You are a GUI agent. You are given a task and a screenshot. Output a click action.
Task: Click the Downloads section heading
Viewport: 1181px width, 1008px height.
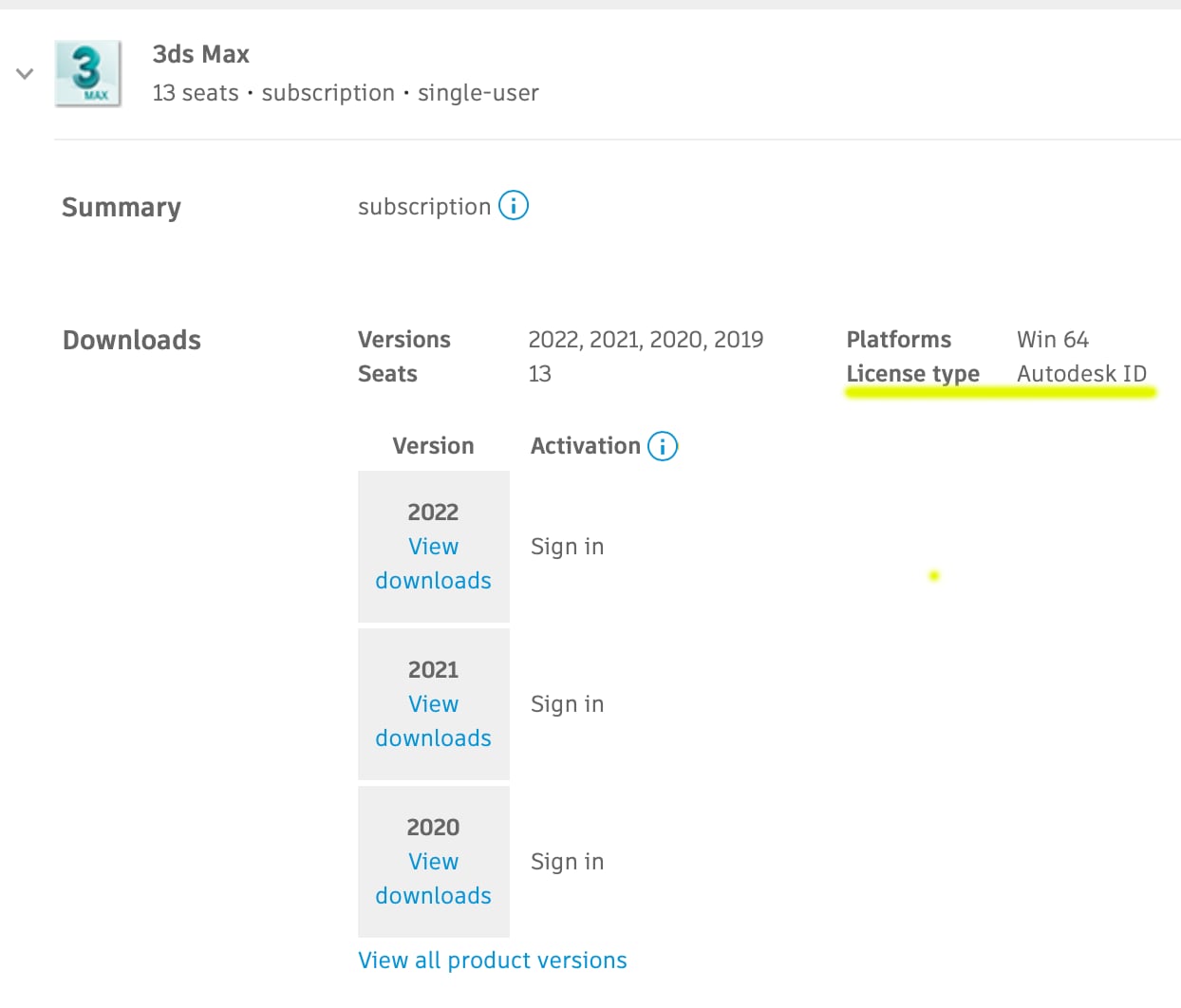[132, 340]
